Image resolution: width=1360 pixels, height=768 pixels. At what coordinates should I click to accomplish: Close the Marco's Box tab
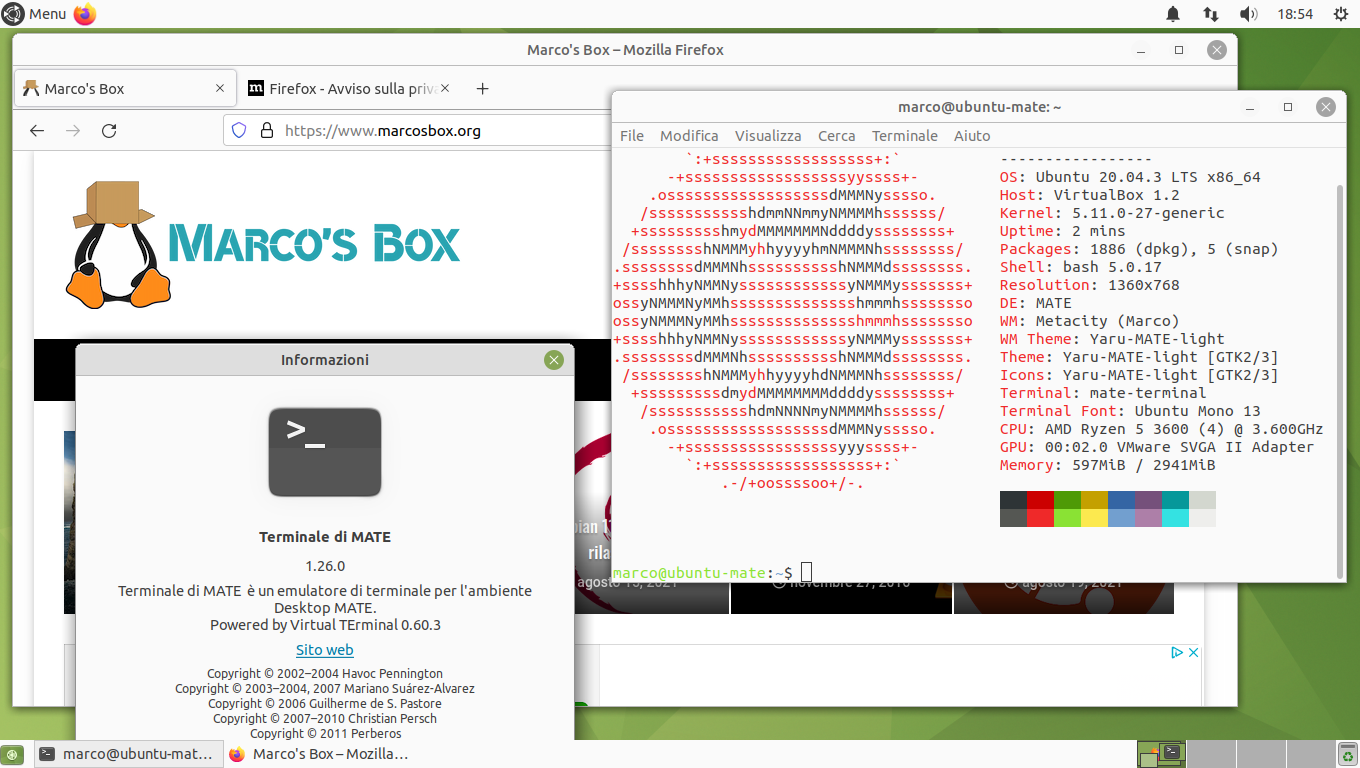(220, 88)
